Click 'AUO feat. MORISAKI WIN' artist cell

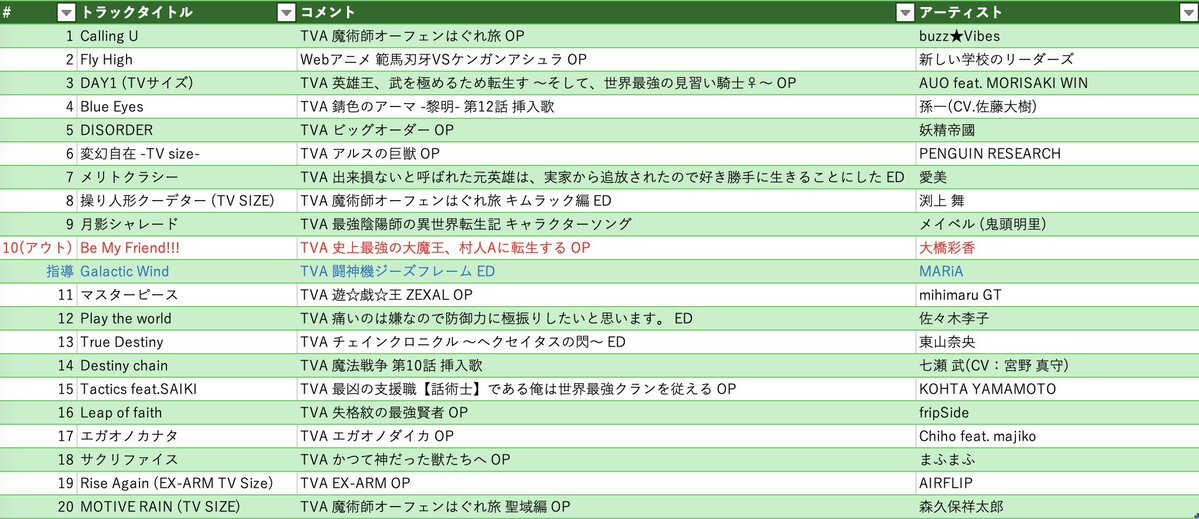[x=1057, y=83]
